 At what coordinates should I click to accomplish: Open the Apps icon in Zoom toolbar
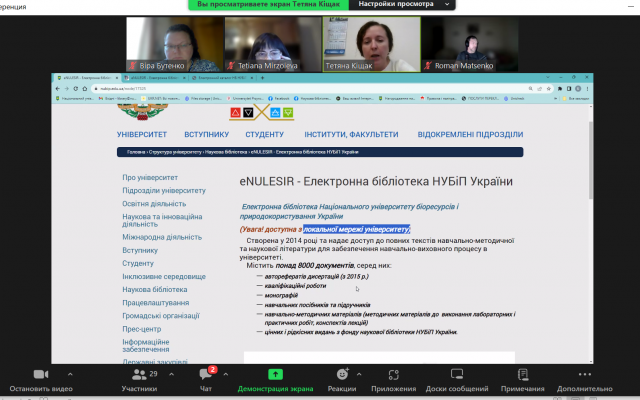click(393, 374)
